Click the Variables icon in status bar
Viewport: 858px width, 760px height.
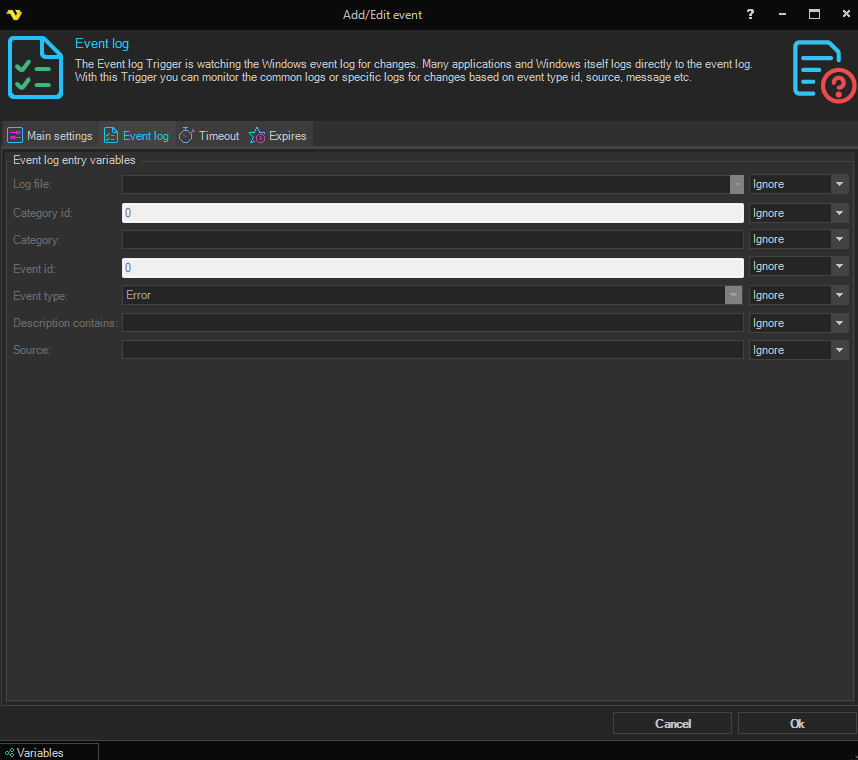tap(9, 753)
